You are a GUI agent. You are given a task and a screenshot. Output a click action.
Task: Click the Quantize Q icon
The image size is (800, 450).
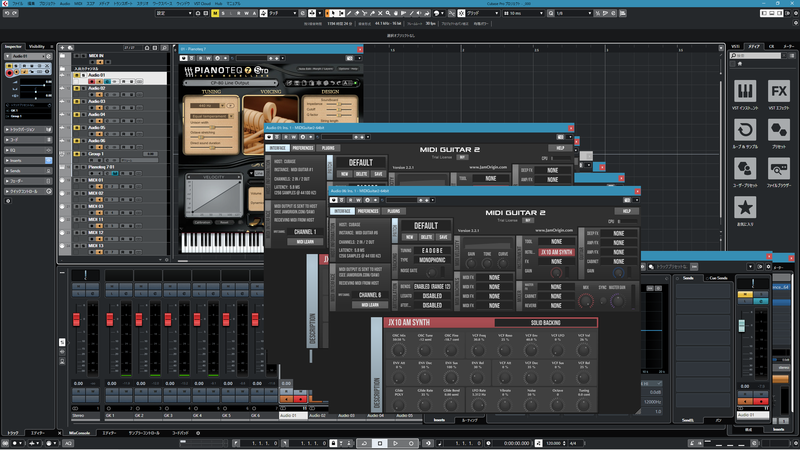click(x=551, y=13)
